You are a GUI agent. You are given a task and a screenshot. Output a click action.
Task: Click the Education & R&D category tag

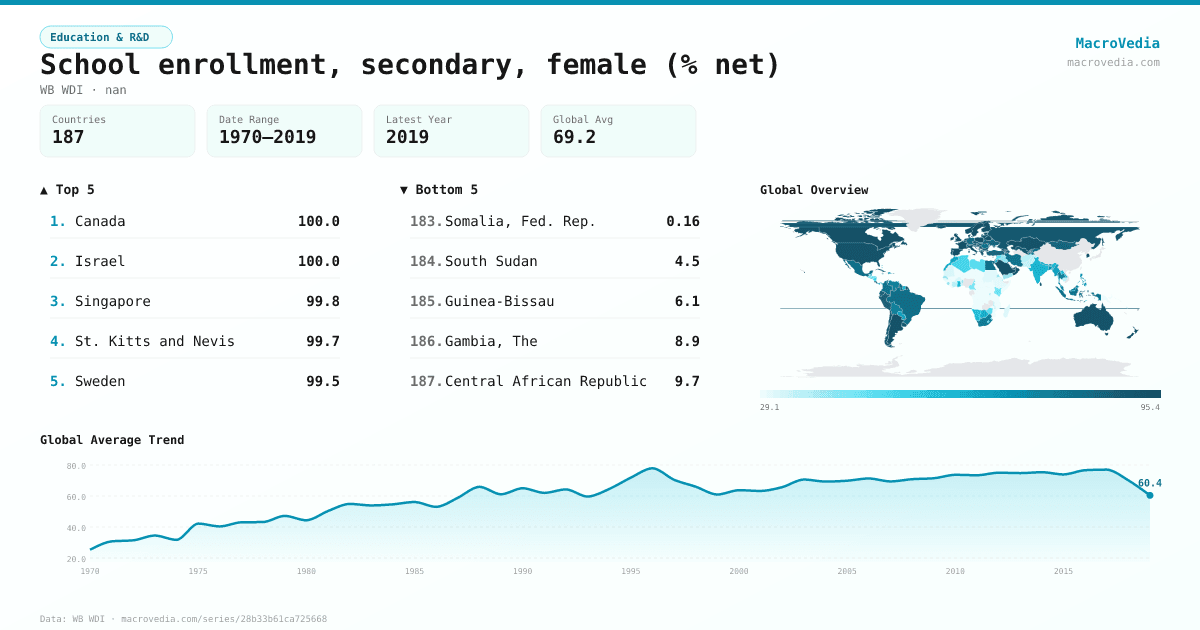point(106,37)
